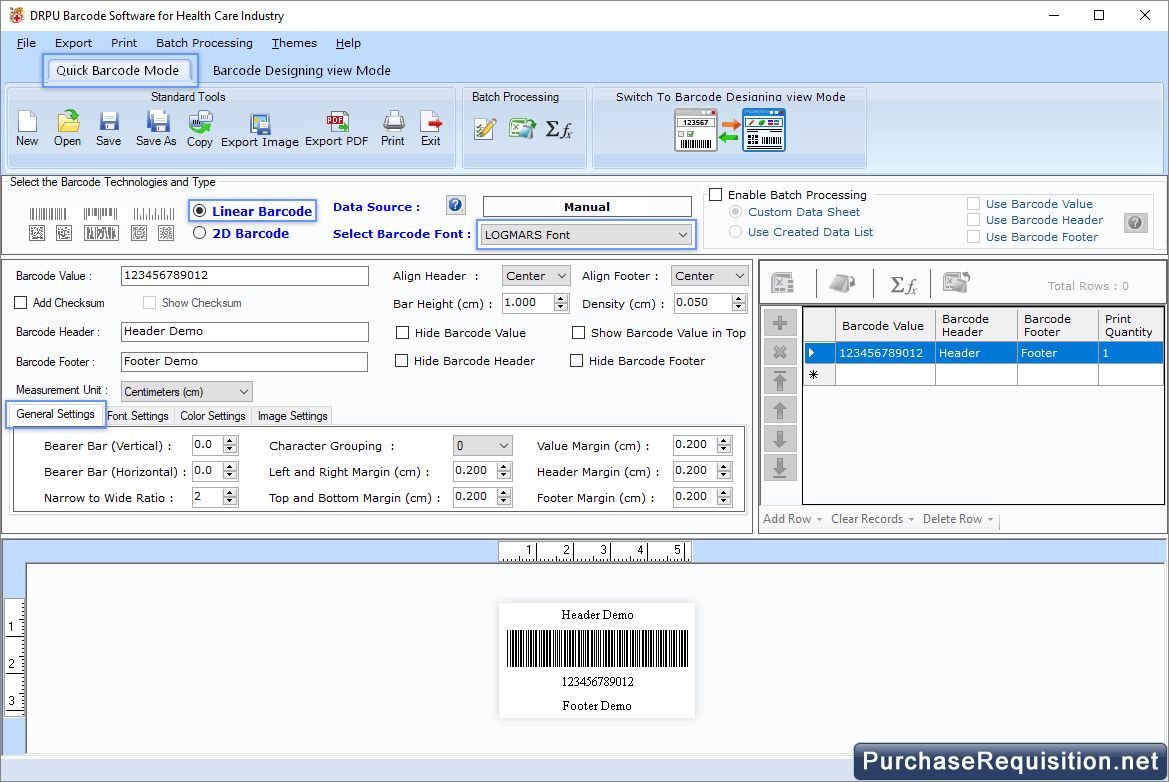Select the Sum fx formula icon under Batch Processing

558,129
